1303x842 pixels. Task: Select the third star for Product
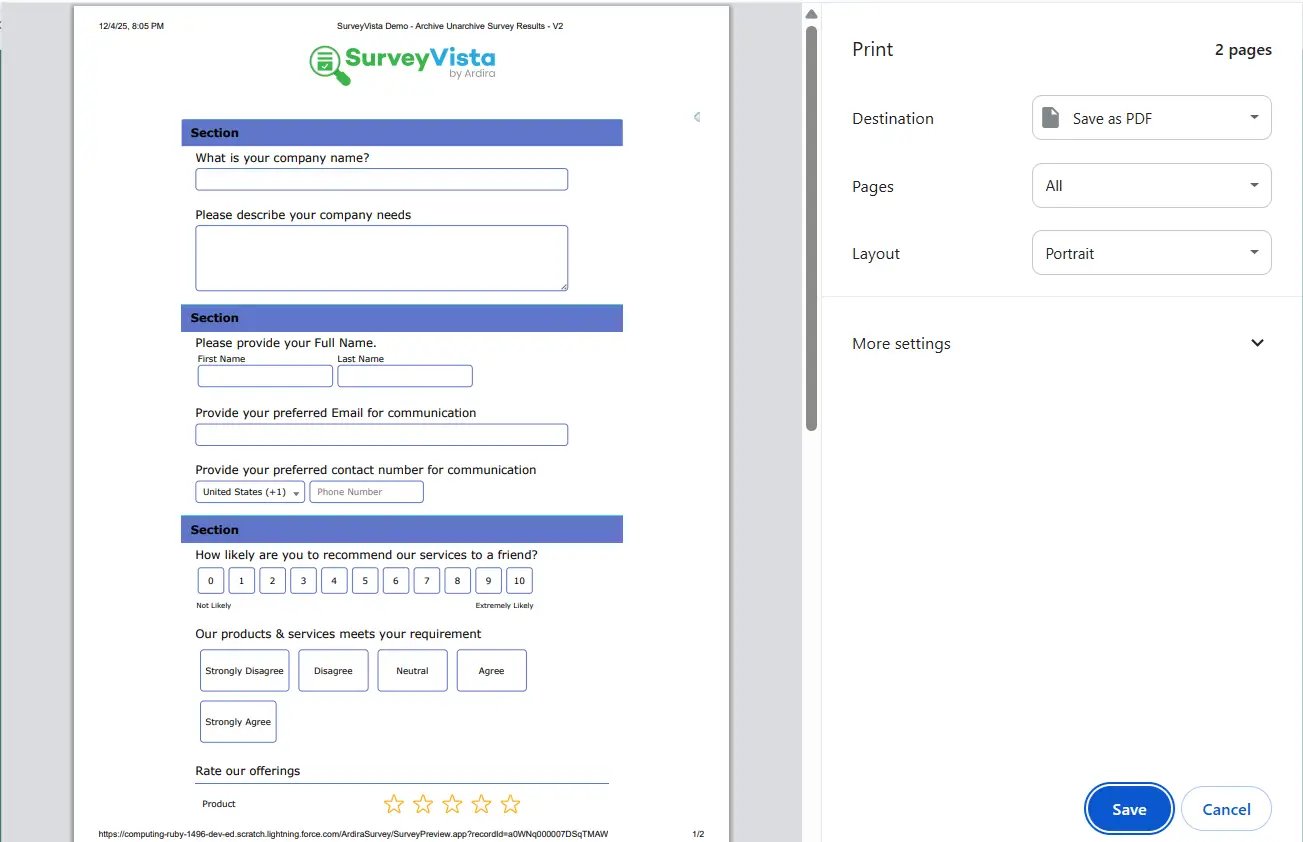click(x=452, y=804)
